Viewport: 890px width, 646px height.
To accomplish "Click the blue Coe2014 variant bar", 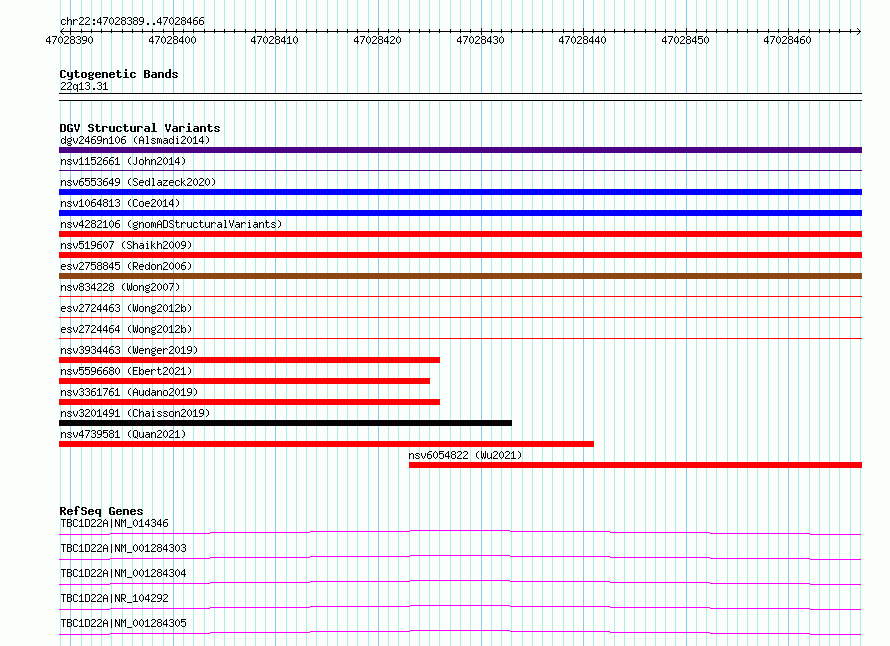I will (460, 213).
